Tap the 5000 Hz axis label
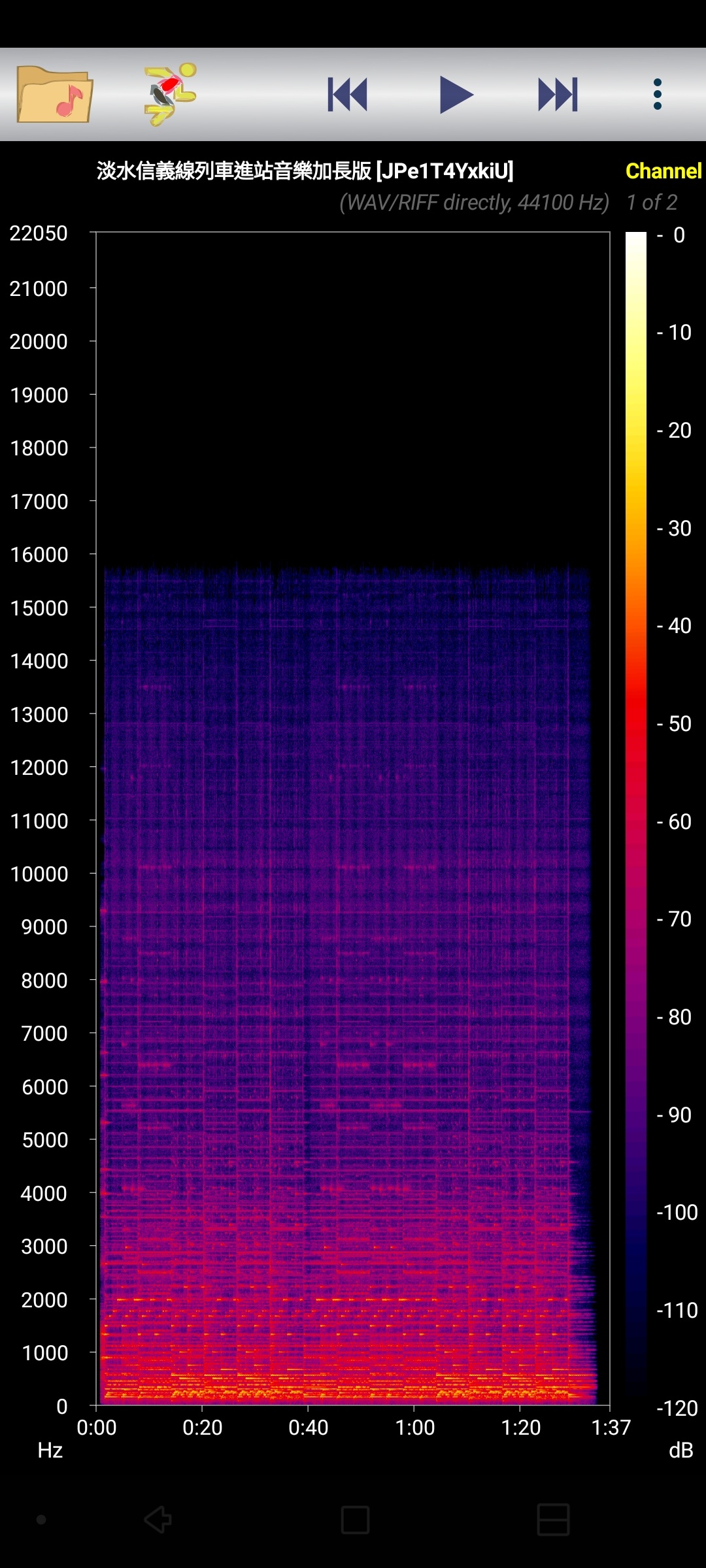This screenshot has width=706, height=1568. tap(45, 1140)
